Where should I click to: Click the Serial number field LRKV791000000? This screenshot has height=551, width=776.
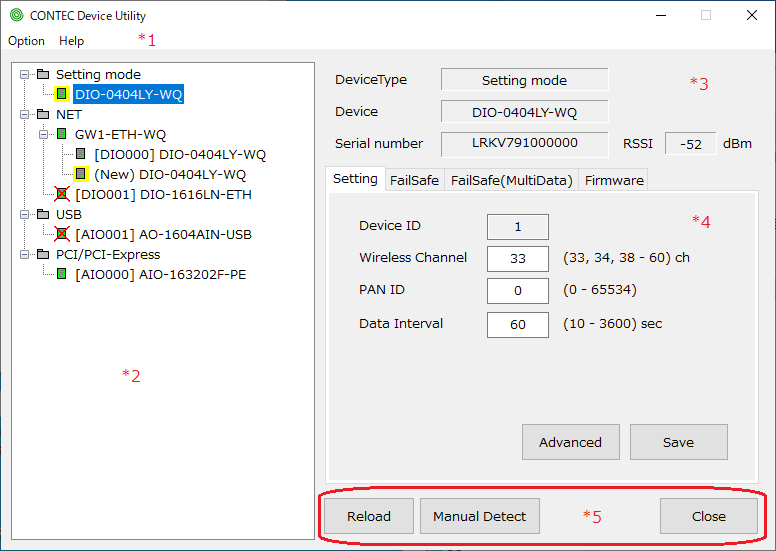525,144
